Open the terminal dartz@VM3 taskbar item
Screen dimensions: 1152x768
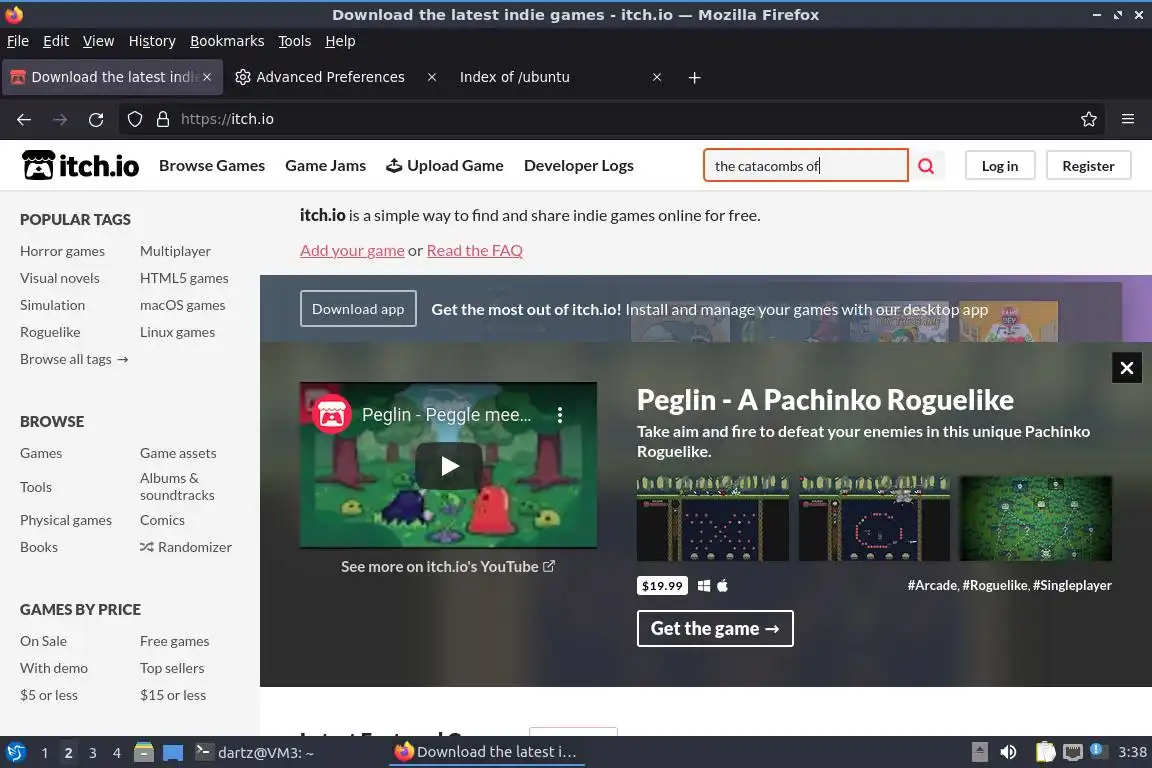click(x=255, y=752)
